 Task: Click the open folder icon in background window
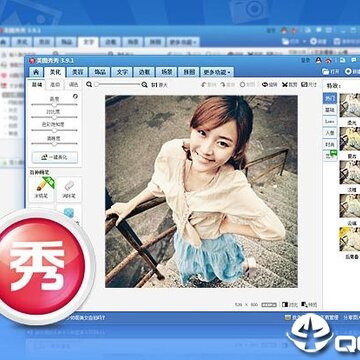click(x=286, y=42)
